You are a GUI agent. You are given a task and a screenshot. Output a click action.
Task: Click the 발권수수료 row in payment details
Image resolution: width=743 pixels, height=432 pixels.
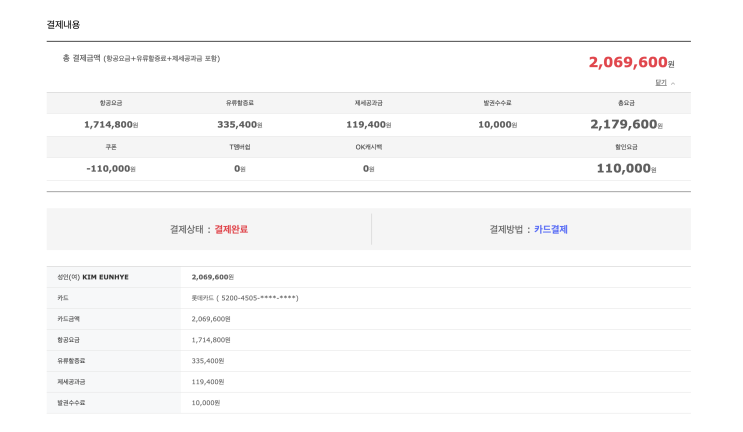(x=369, y=403)
